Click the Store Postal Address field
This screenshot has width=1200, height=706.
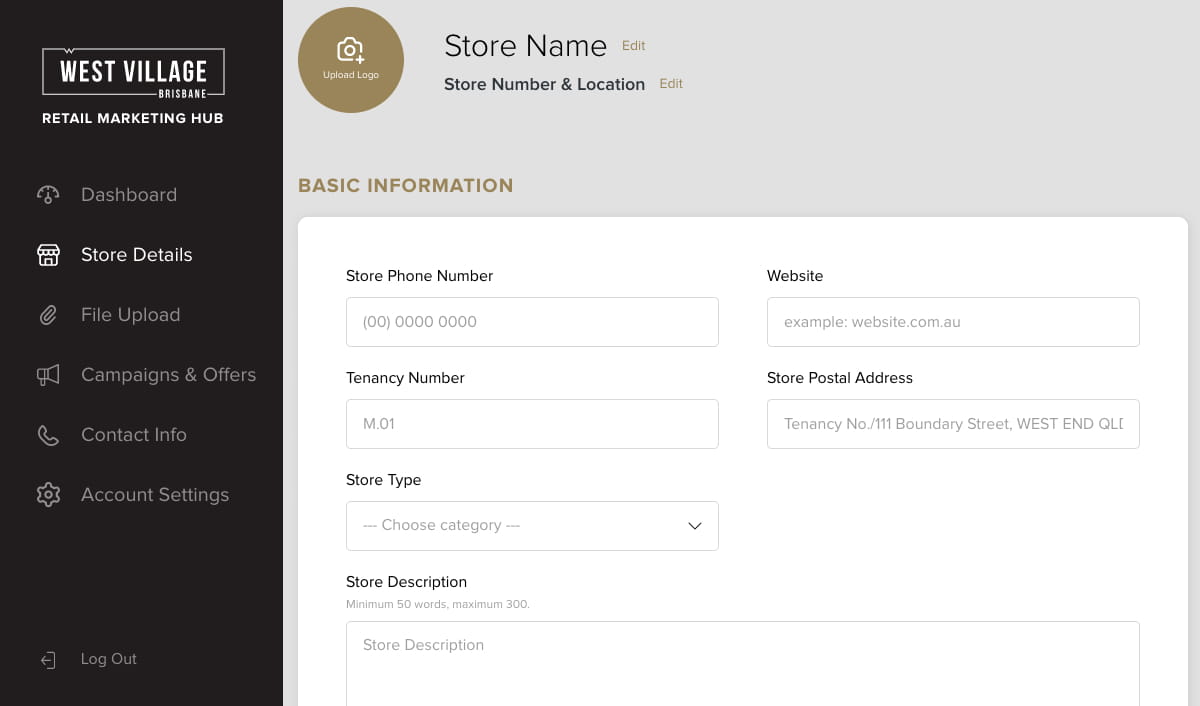click(953, 424)
